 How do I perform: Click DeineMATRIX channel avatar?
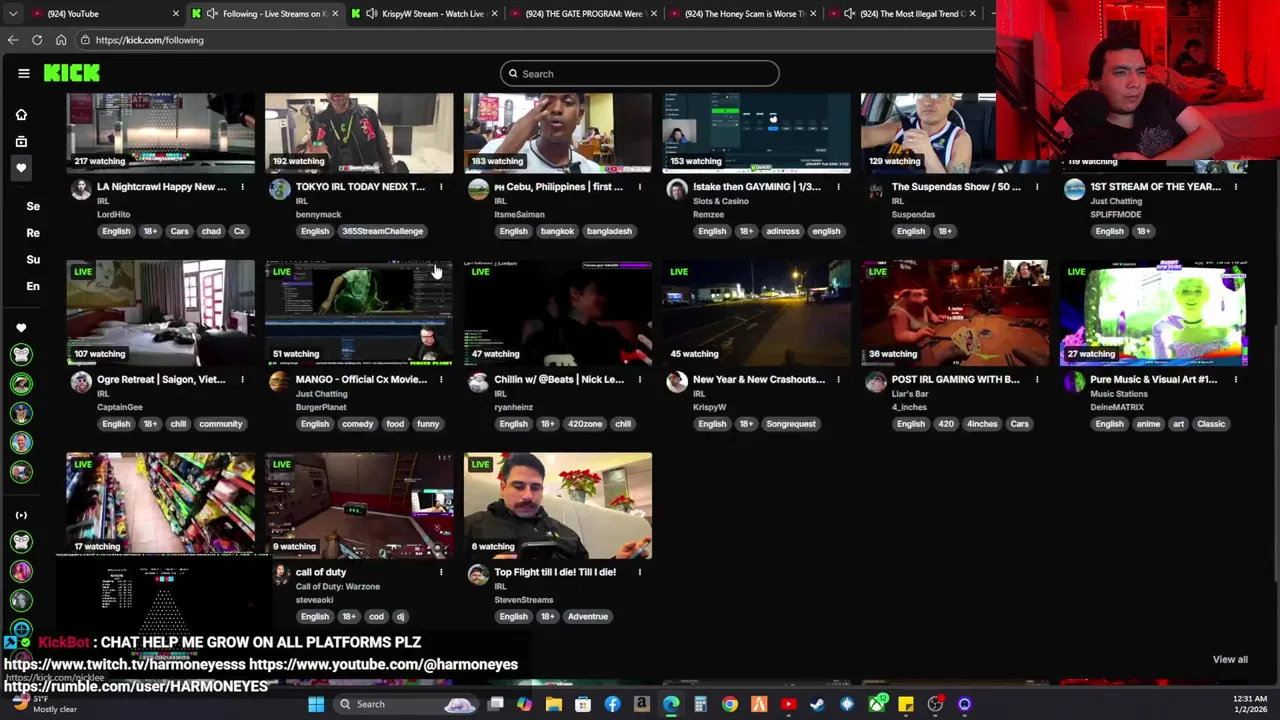point(1074,381)
